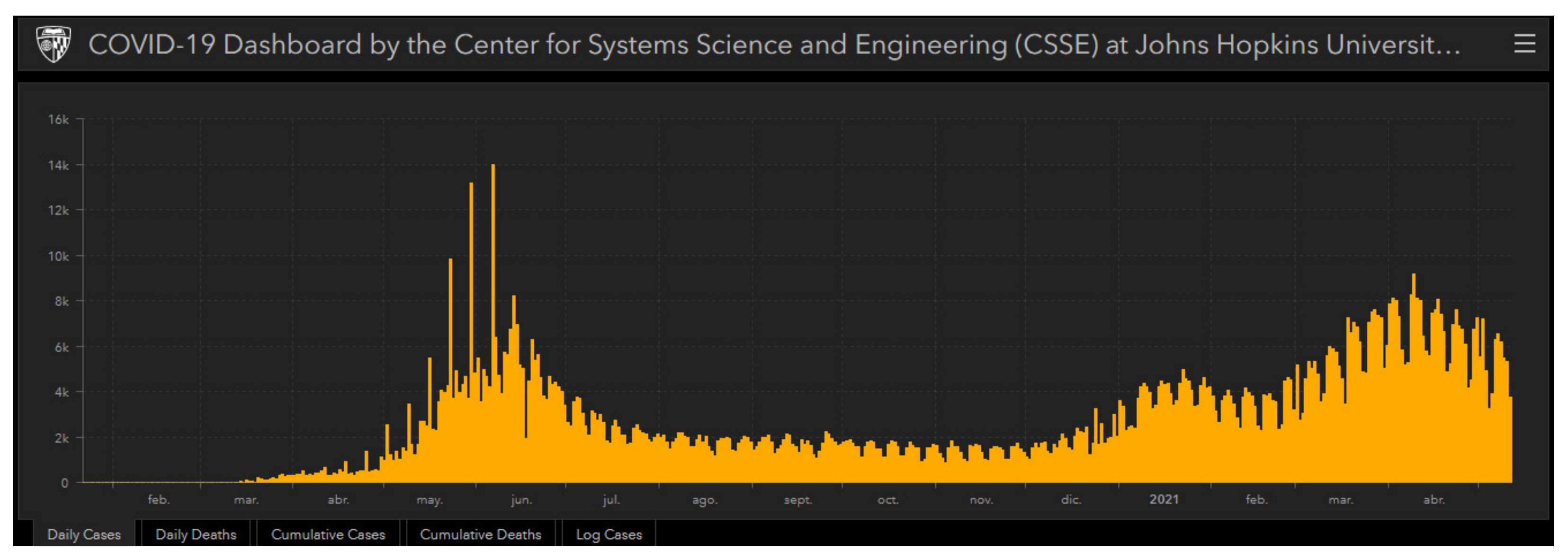The height and width of the screenshot is (560, 1568).
Task: Click the 8k y-axis label
Action: pos(62,302)
